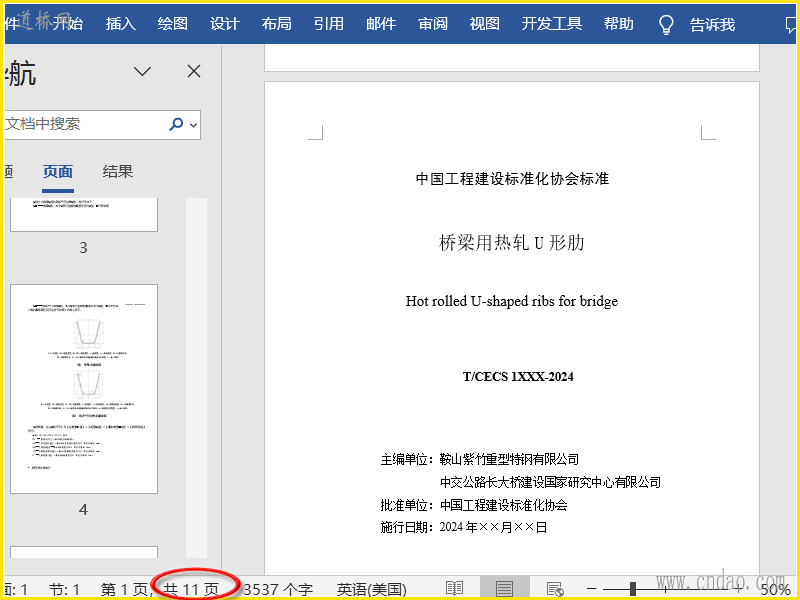Click the line 中交公路长大桥建设国家研究中心有限公司

(551, 482)
